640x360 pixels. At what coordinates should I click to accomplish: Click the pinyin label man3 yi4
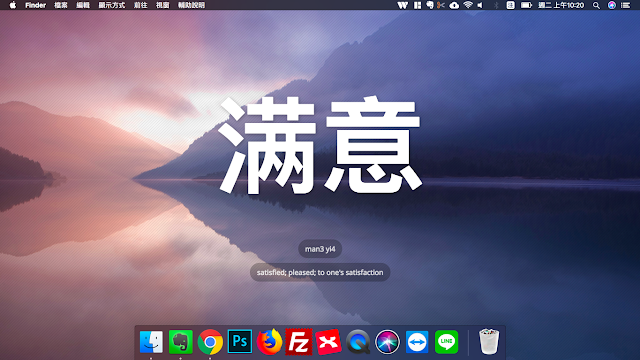pos(320,249)
